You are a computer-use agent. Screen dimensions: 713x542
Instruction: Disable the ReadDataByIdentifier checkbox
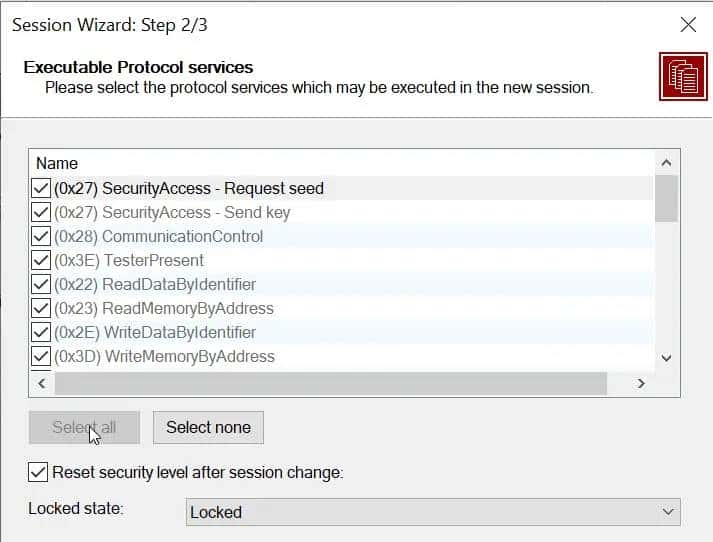[x=41, y=284]
